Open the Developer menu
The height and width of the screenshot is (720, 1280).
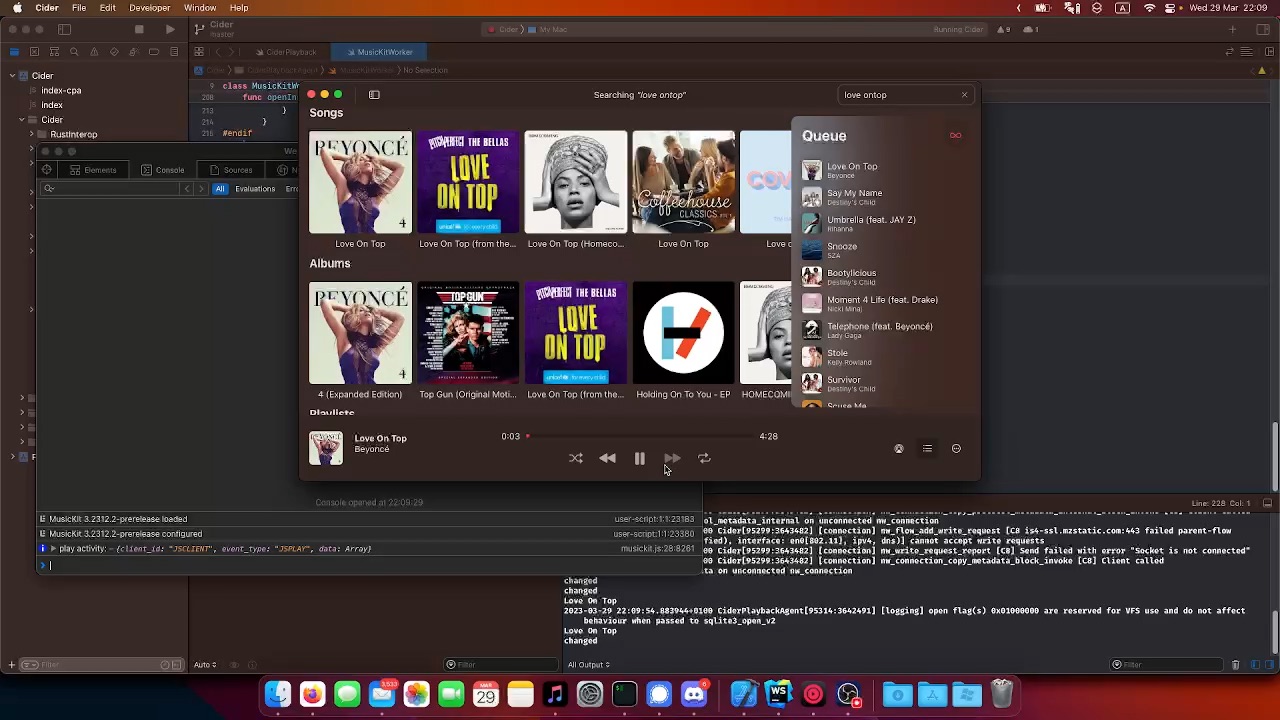(x=150, y=8)
